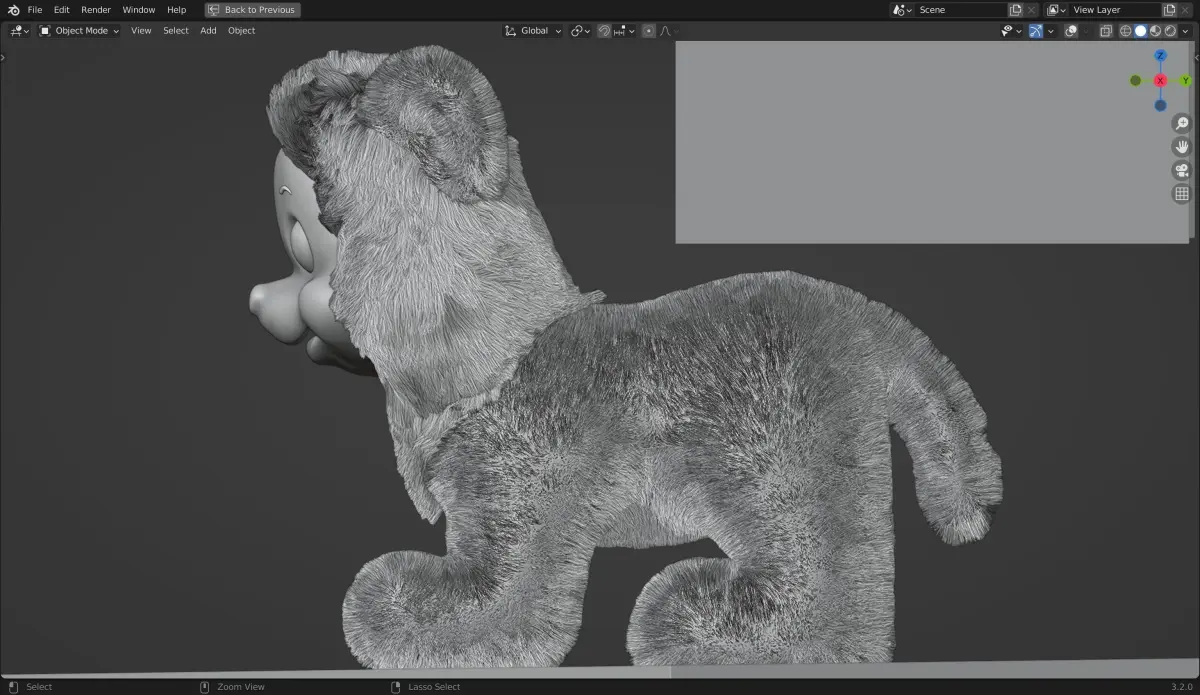Open the Window menu
The image size is (1200, 695).
139,10
